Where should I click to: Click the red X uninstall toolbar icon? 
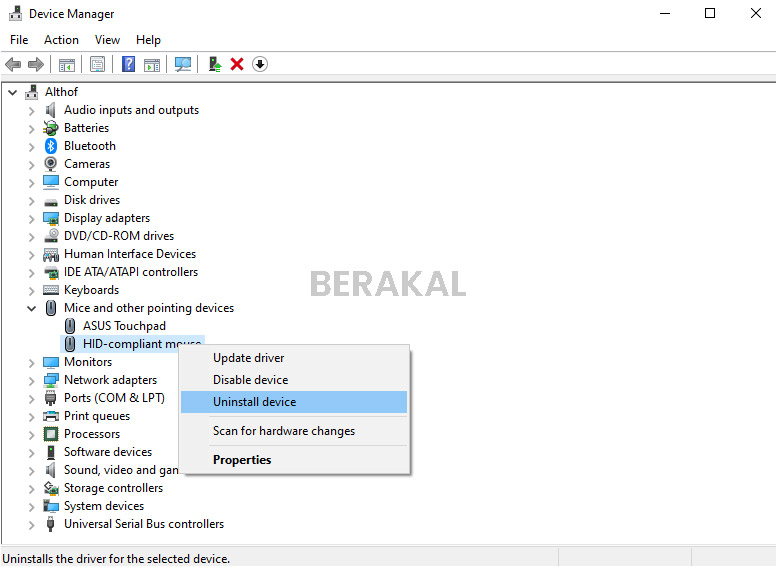click(237, 64)
